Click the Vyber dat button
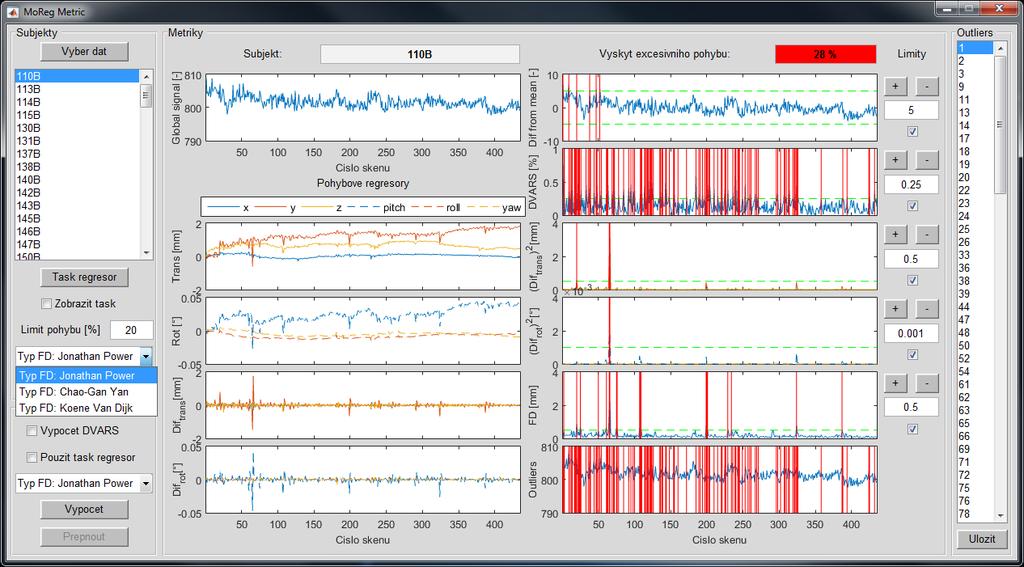The height and width of the screenshot is (567, 1024). coord(84,52)
